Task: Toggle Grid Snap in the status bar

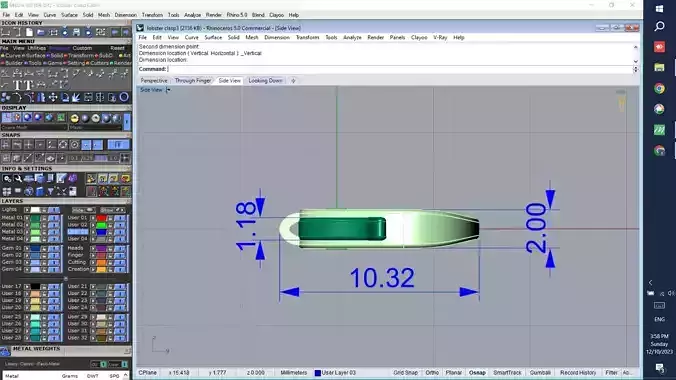Action: (405, 373)
